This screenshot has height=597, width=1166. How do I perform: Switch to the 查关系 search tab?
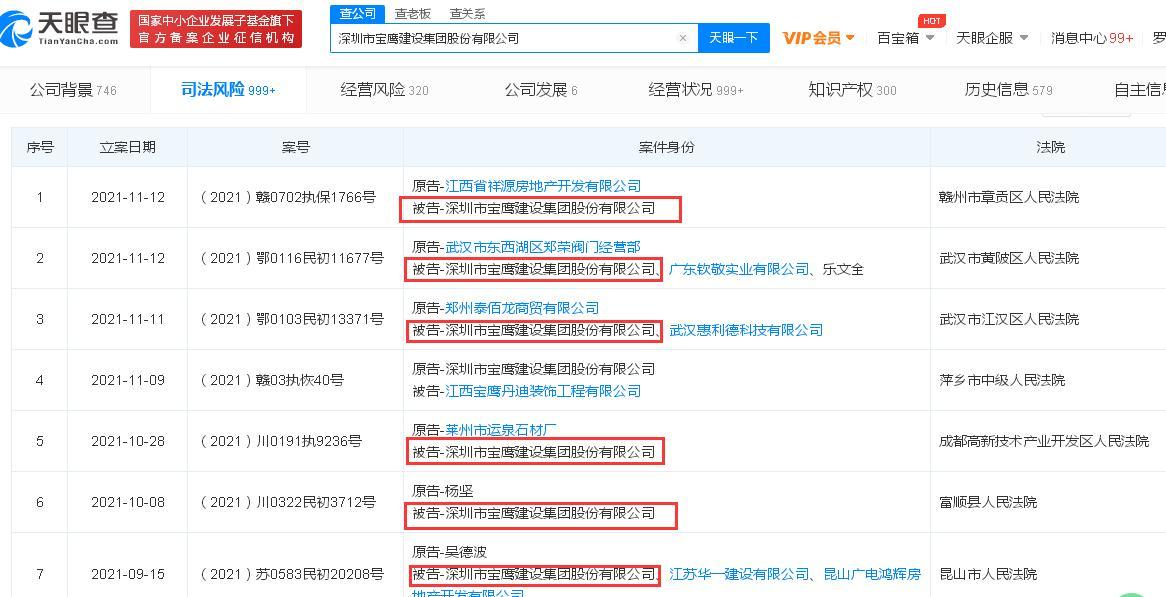pos(468,13)
